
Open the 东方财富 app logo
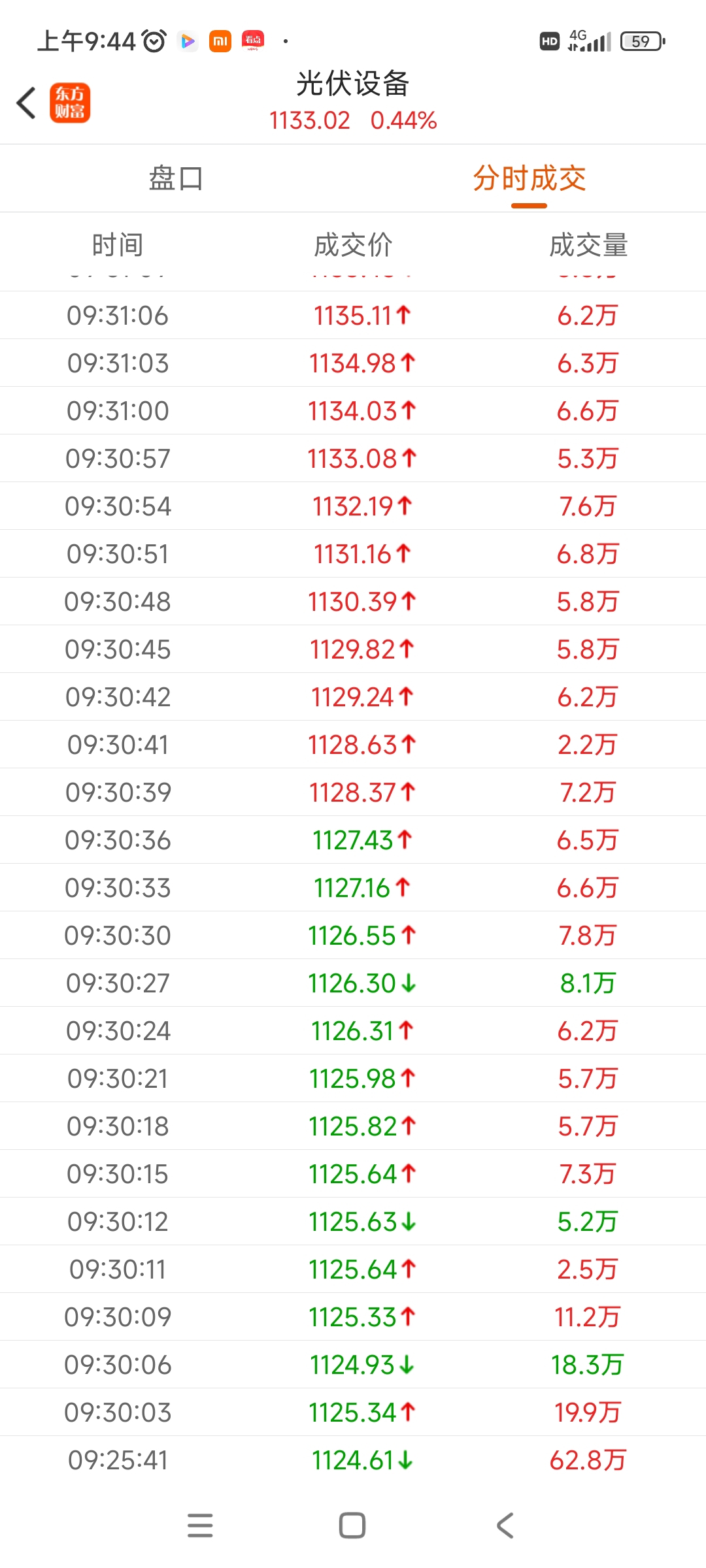pos(70,103)
